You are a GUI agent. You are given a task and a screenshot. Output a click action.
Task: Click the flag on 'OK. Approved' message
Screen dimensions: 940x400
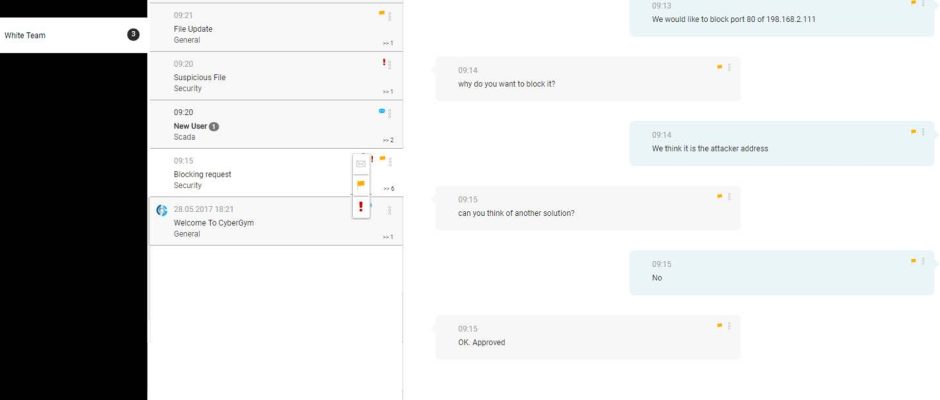719,326
